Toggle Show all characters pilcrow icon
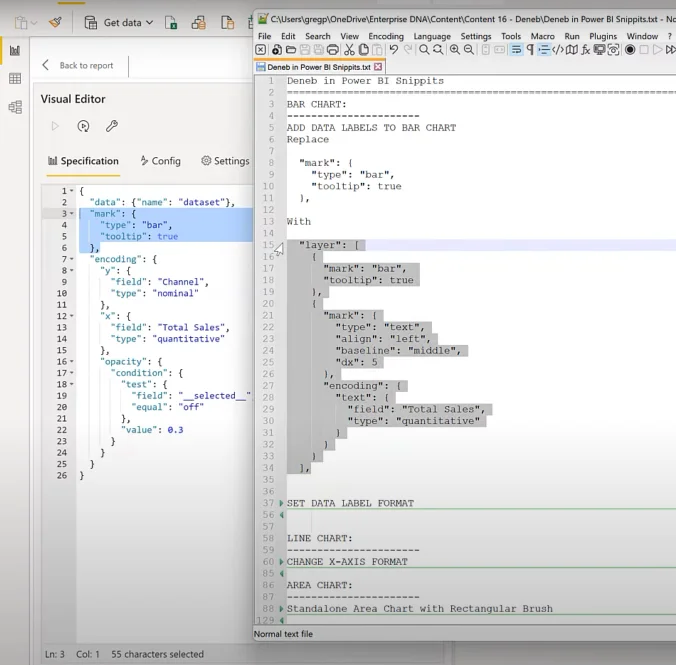The height and width of the screenshot is (665, 676). point(530,50)
